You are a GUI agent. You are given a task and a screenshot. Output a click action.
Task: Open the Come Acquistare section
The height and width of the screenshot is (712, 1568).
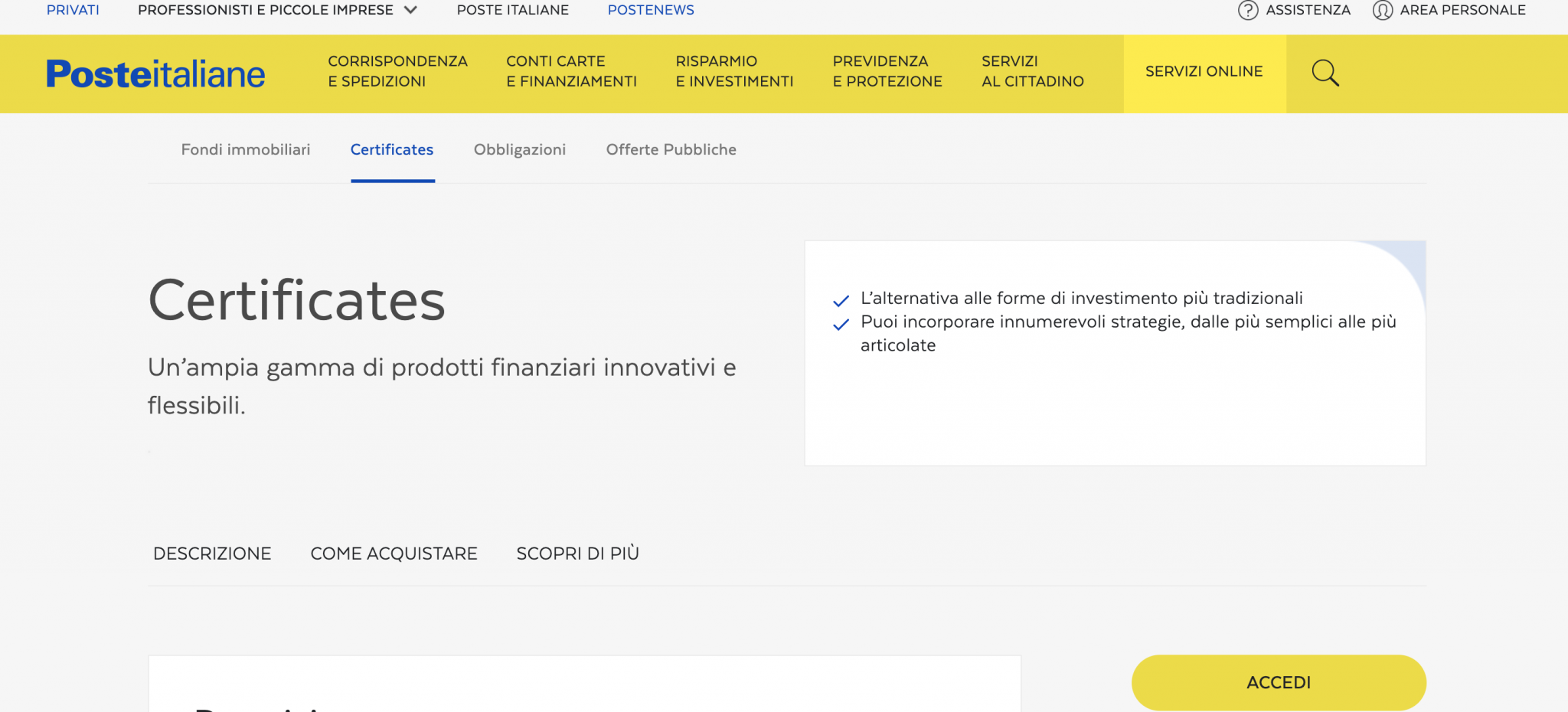pyautogui.click(x=394, y=553)
